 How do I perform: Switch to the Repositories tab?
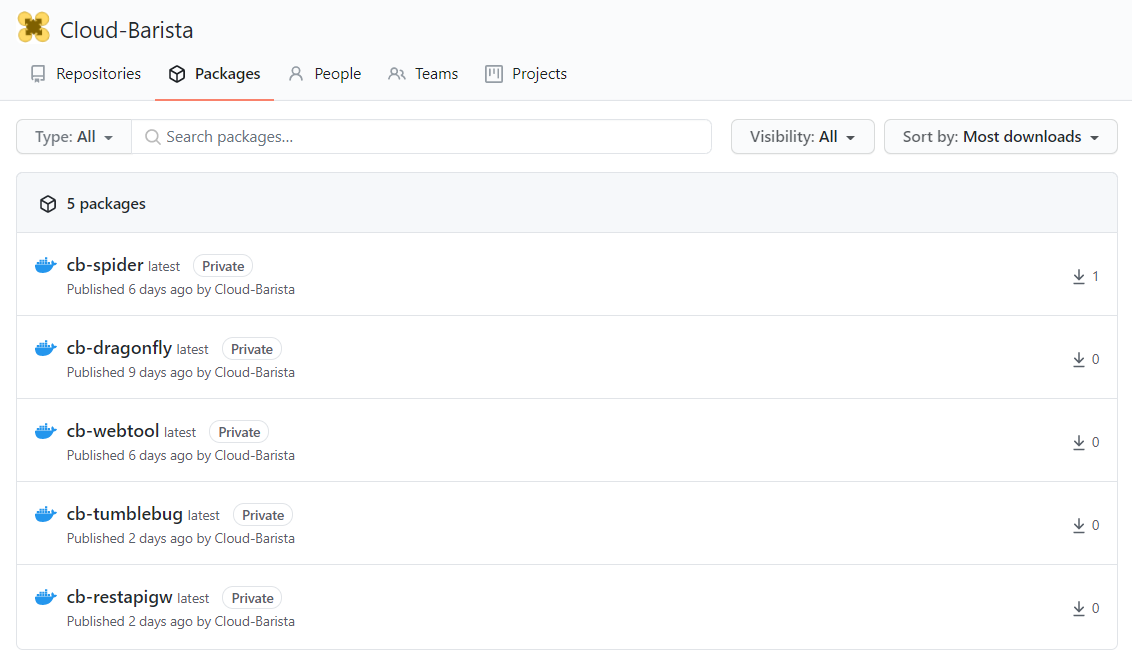coord(86,74)
